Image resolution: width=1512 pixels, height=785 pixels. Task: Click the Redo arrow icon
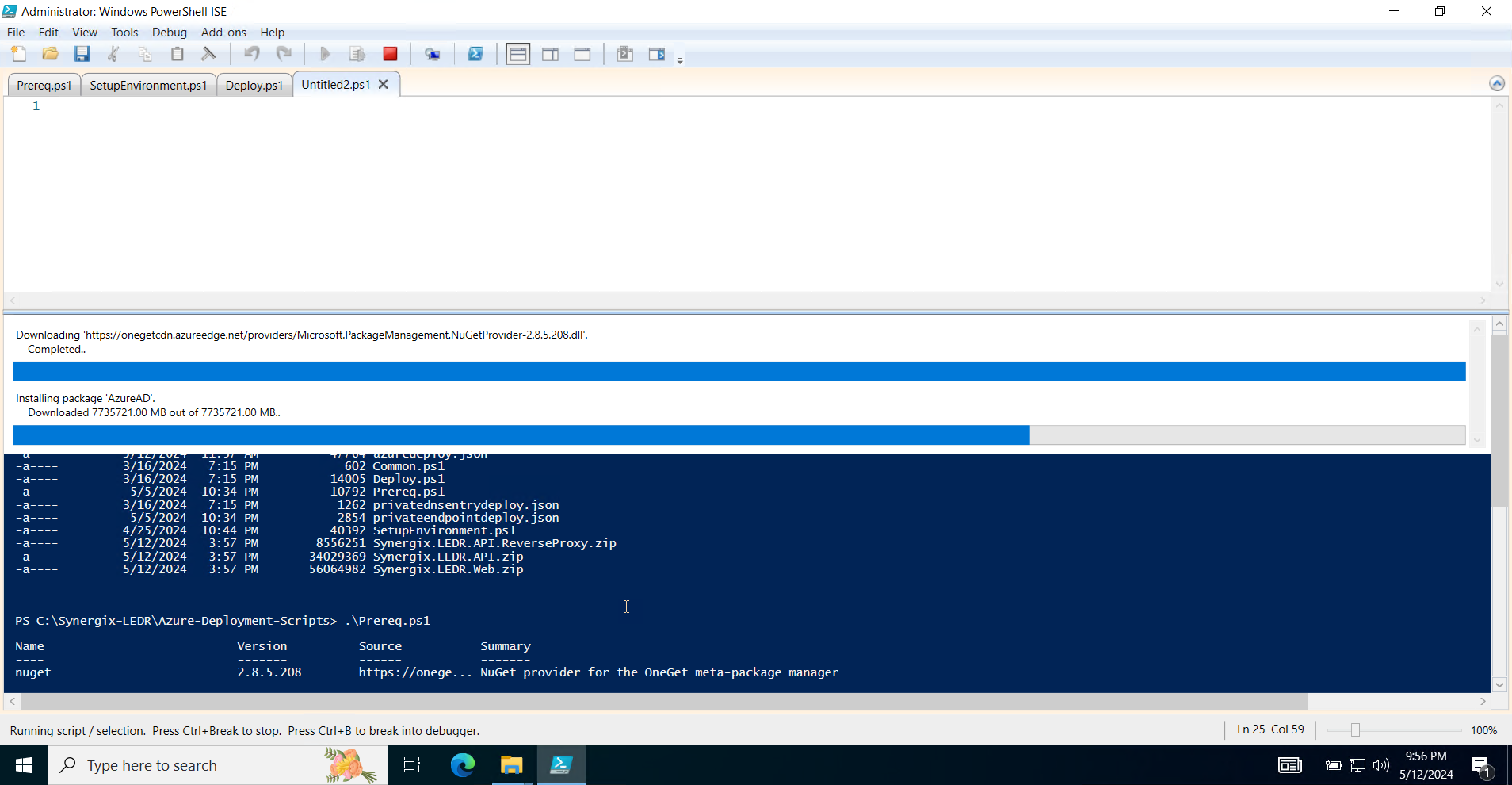pos(284,54)
